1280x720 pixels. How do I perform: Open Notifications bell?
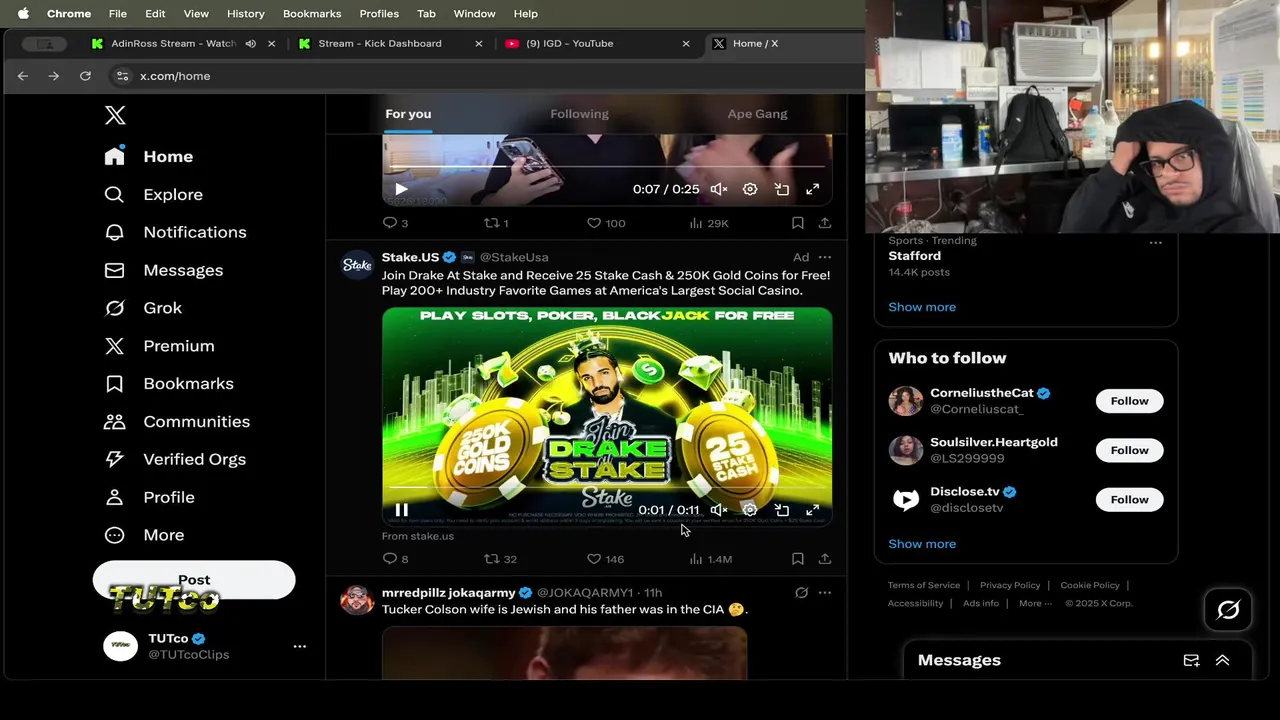click(175, 232)
